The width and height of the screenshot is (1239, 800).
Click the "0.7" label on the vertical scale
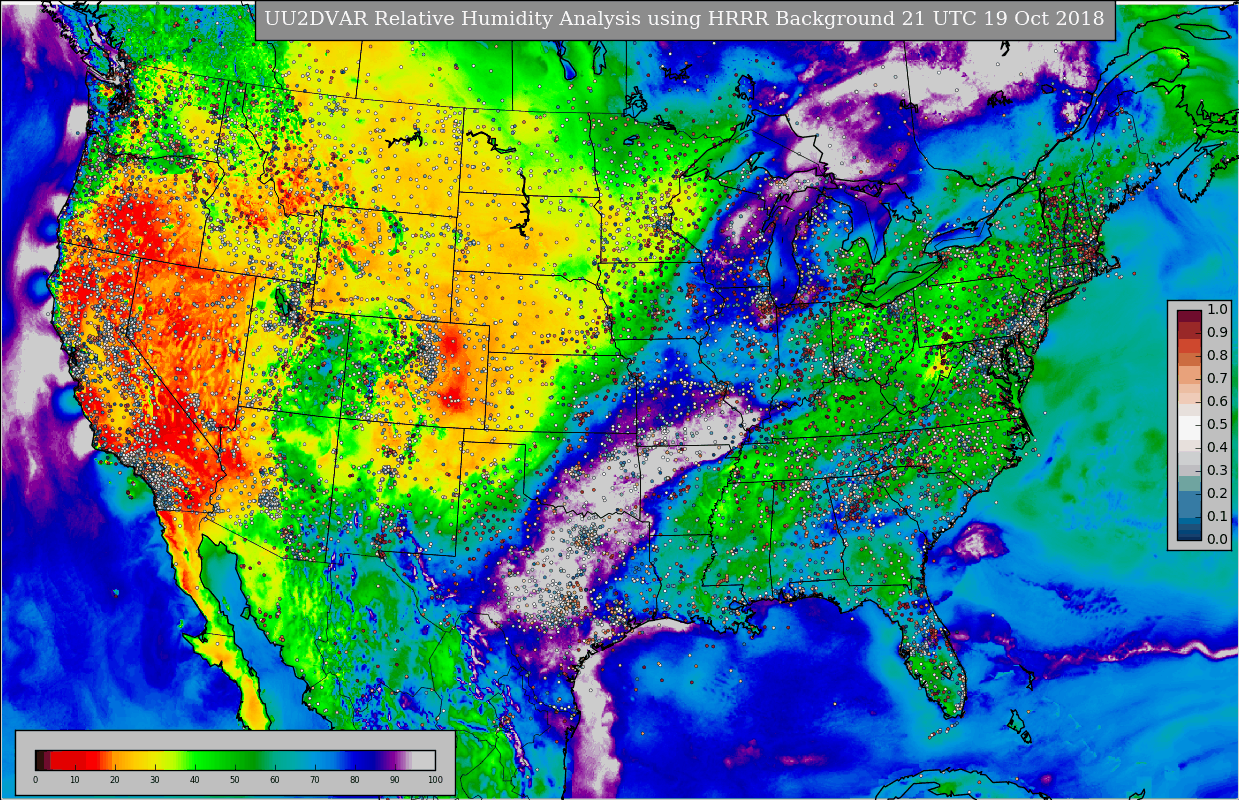pyautogui.click(x=1217, y=378)
